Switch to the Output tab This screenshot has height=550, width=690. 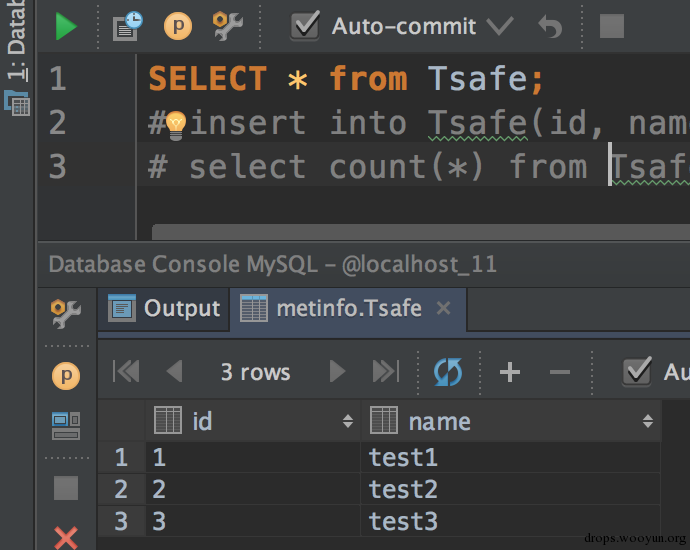(165, 308)
